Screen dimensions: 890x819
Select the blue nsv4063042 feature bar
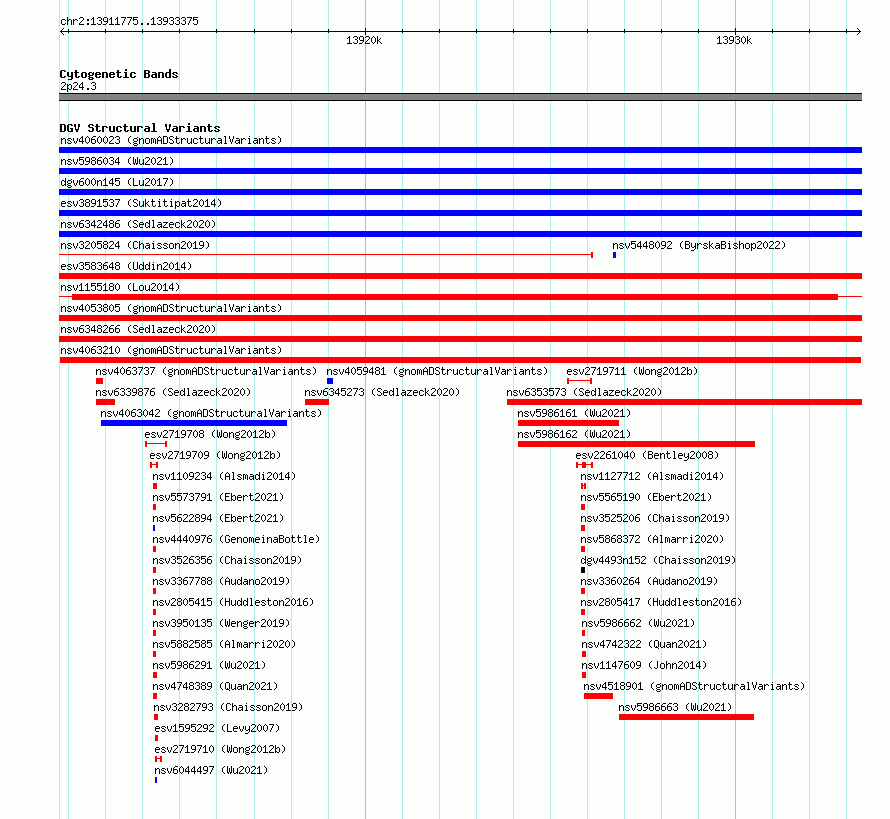(x=194, y=423)
